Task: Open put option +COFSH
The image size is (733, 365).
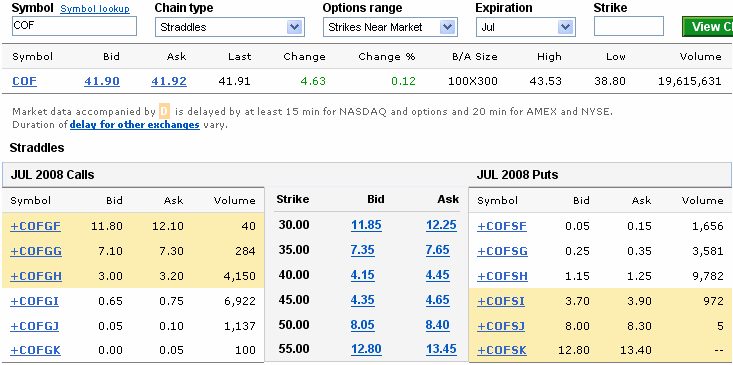Action: [503, 276]
